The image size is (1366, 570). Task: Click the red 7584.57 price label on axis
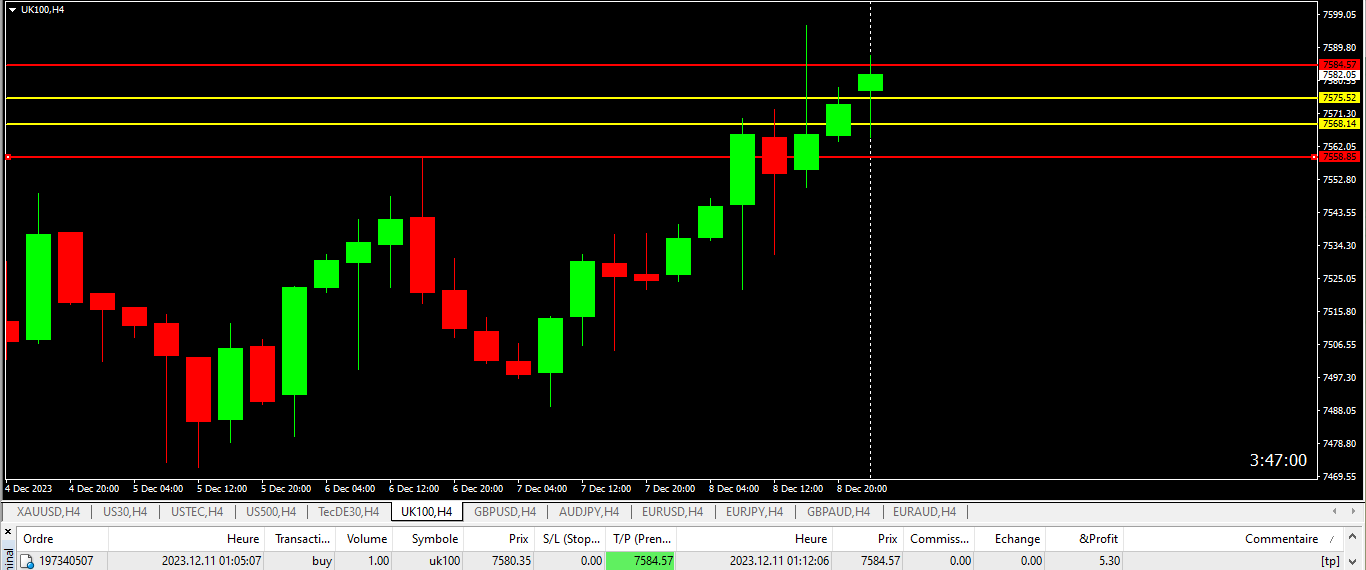point(1339,64)
